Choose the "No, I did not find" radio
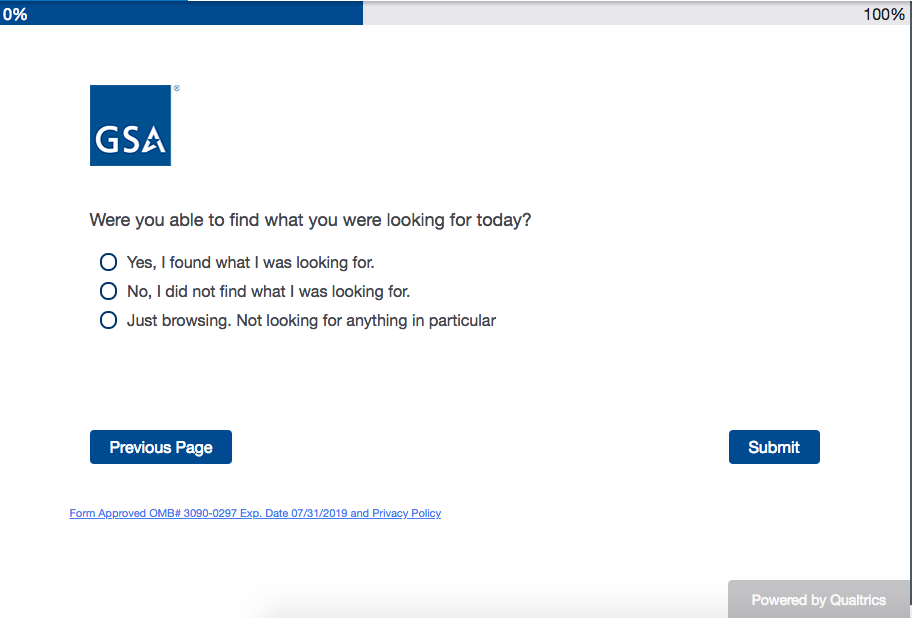 (108, 291)
